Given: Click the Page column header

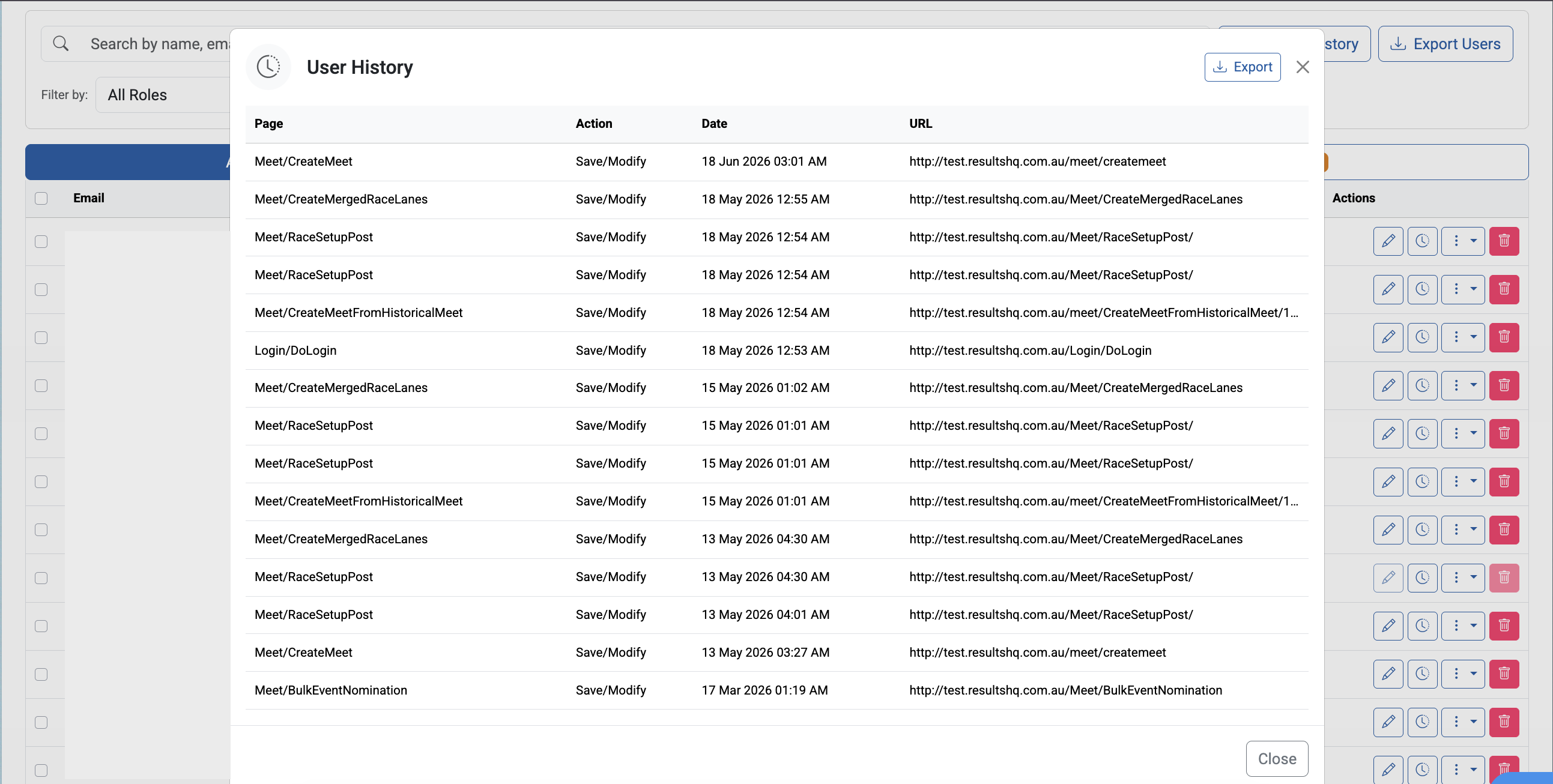Looking at the screenshot, I should (x=268, y=124).
